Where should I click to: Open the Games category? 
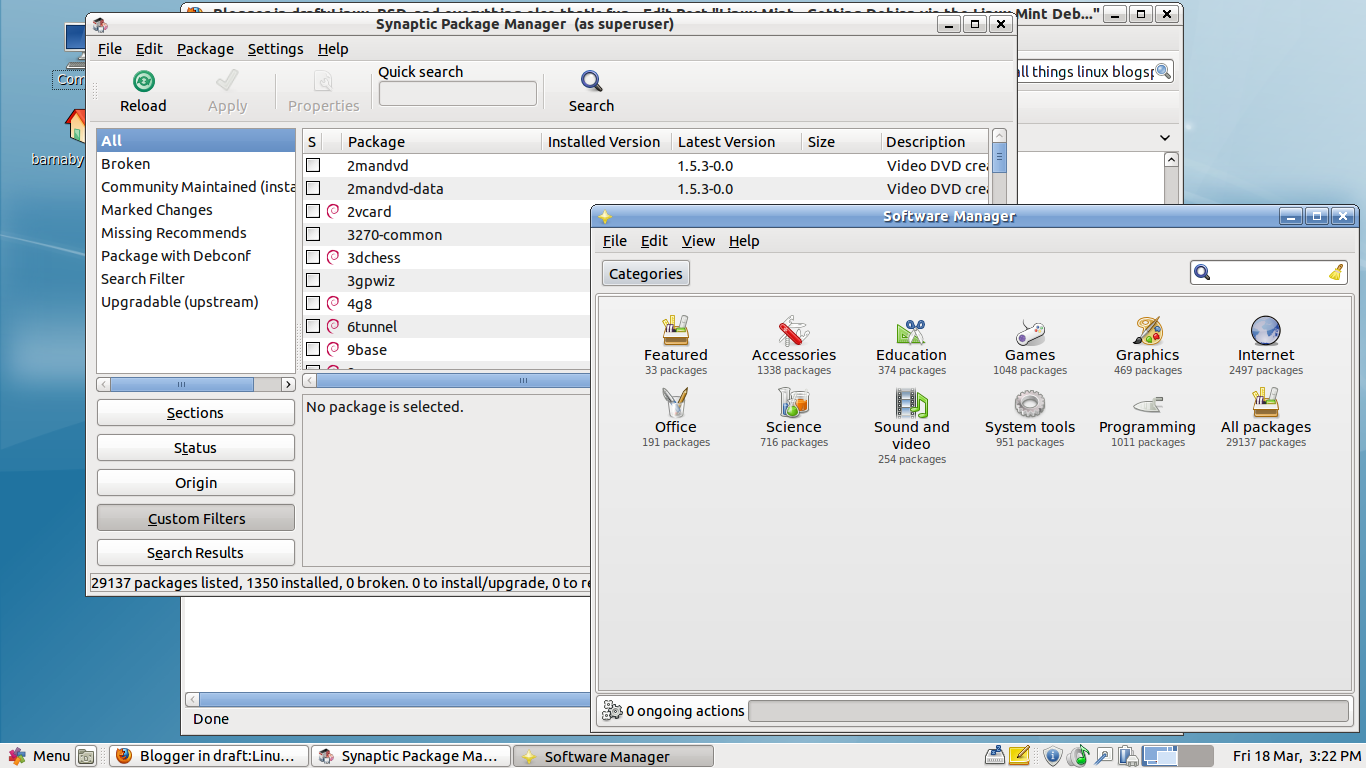pyautogui.click(x=1030, y=345)
